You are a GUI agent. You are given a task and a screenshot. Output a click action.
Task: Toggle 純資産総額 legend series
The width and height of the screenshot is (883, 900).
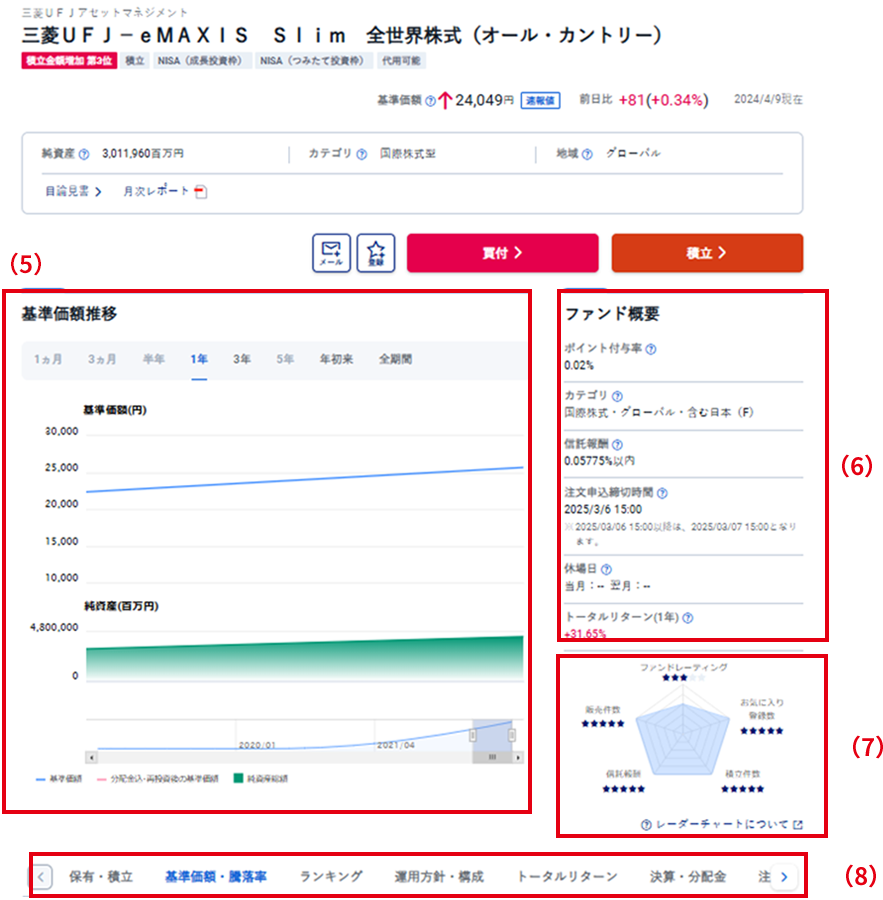261,779
